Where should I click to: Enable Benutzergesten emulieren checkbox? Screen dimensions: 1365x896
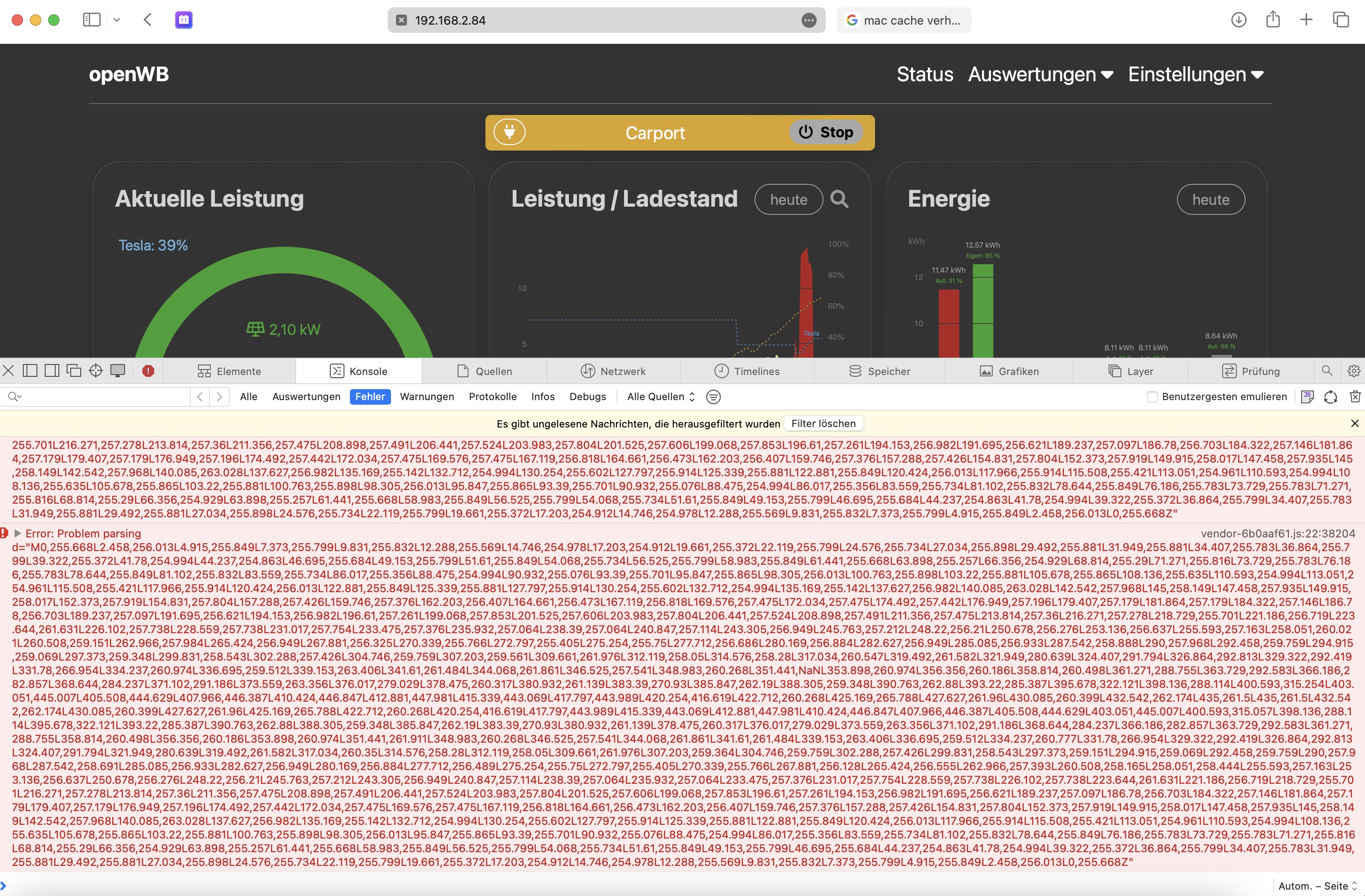tap(1151, 397)
